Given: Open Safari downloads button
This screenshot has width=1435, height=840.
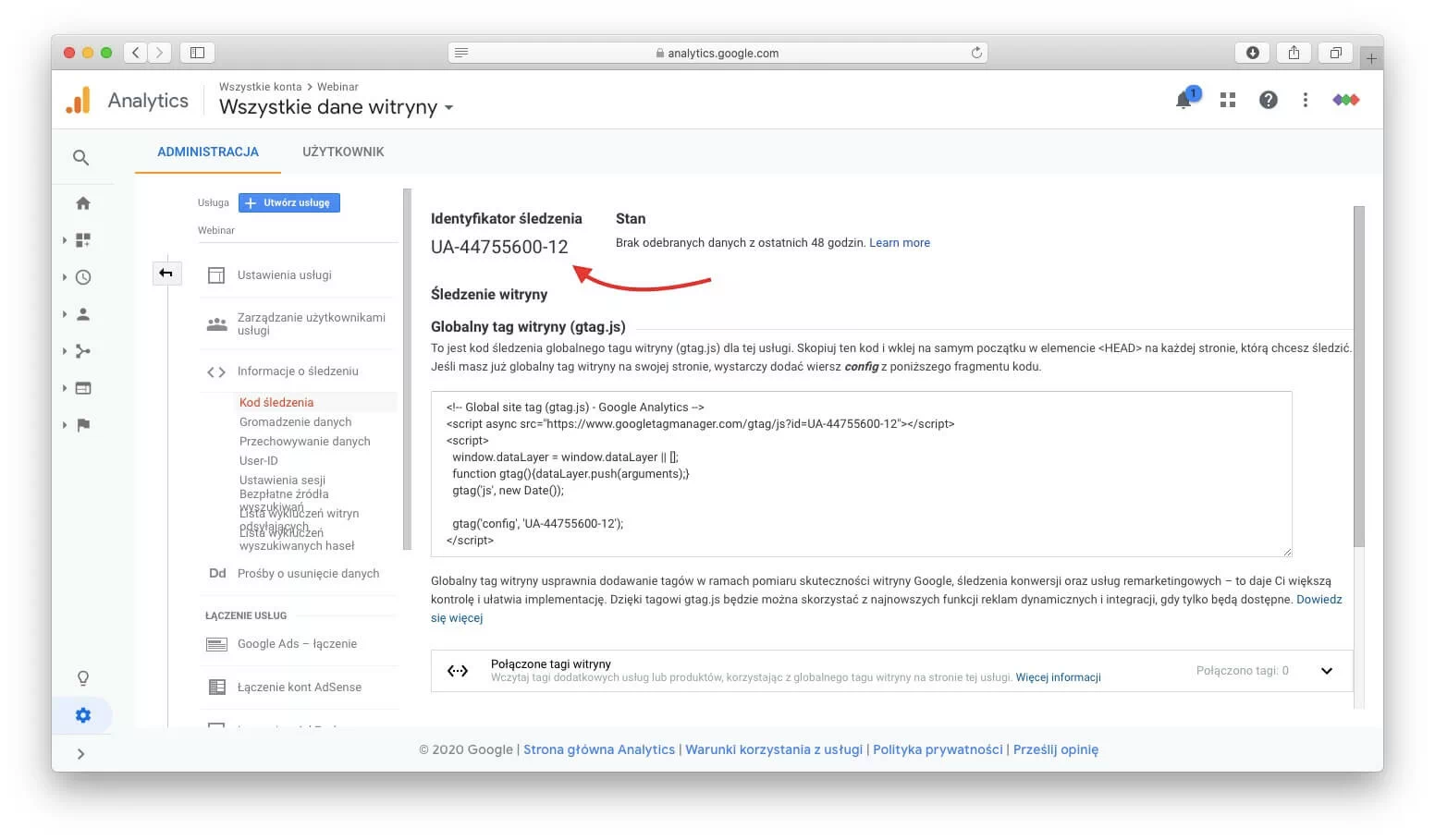Looking at the screenshot, I should [1253, 53].
